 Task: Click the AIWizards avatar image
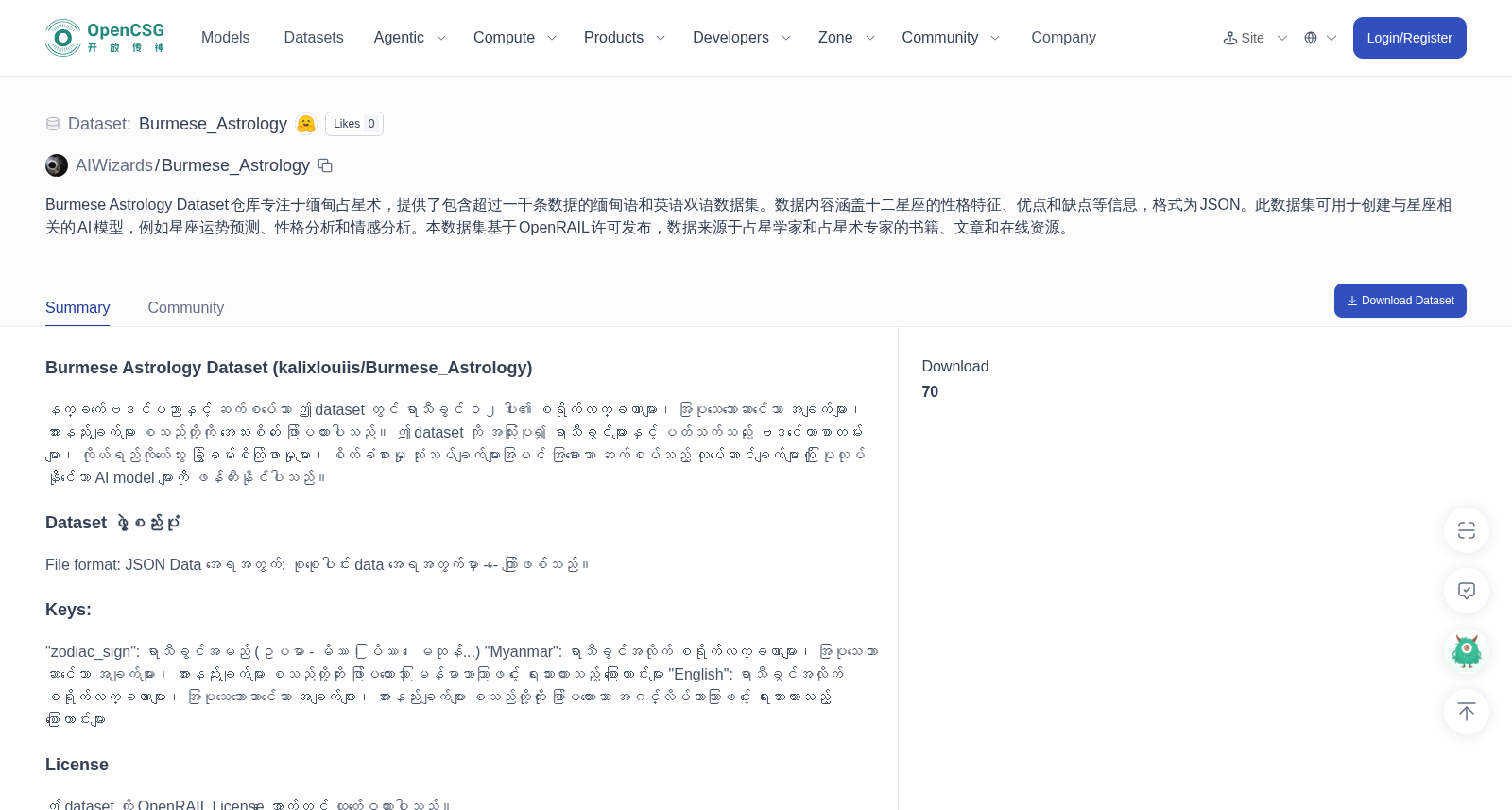pos(57,165)
